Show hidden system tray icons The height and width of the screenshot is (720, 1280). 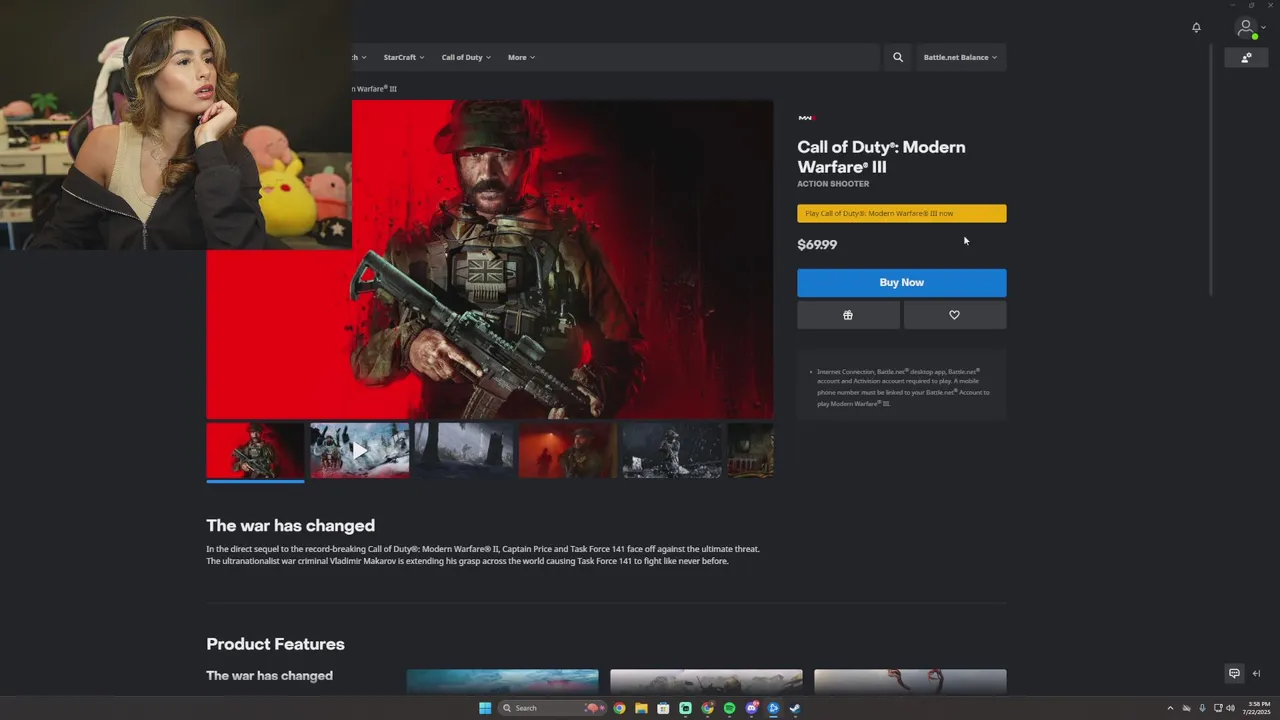(x=1170, y=708)
